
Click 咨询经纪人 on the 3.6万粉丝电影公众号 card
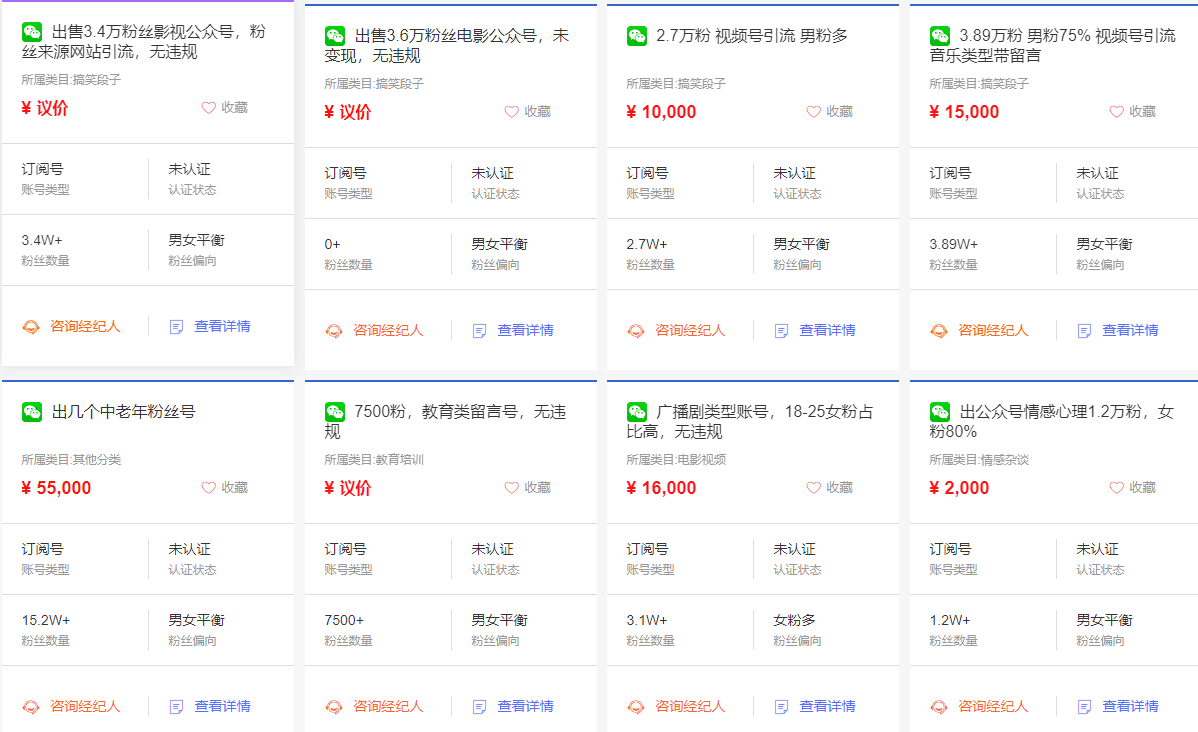pos(386,329)
